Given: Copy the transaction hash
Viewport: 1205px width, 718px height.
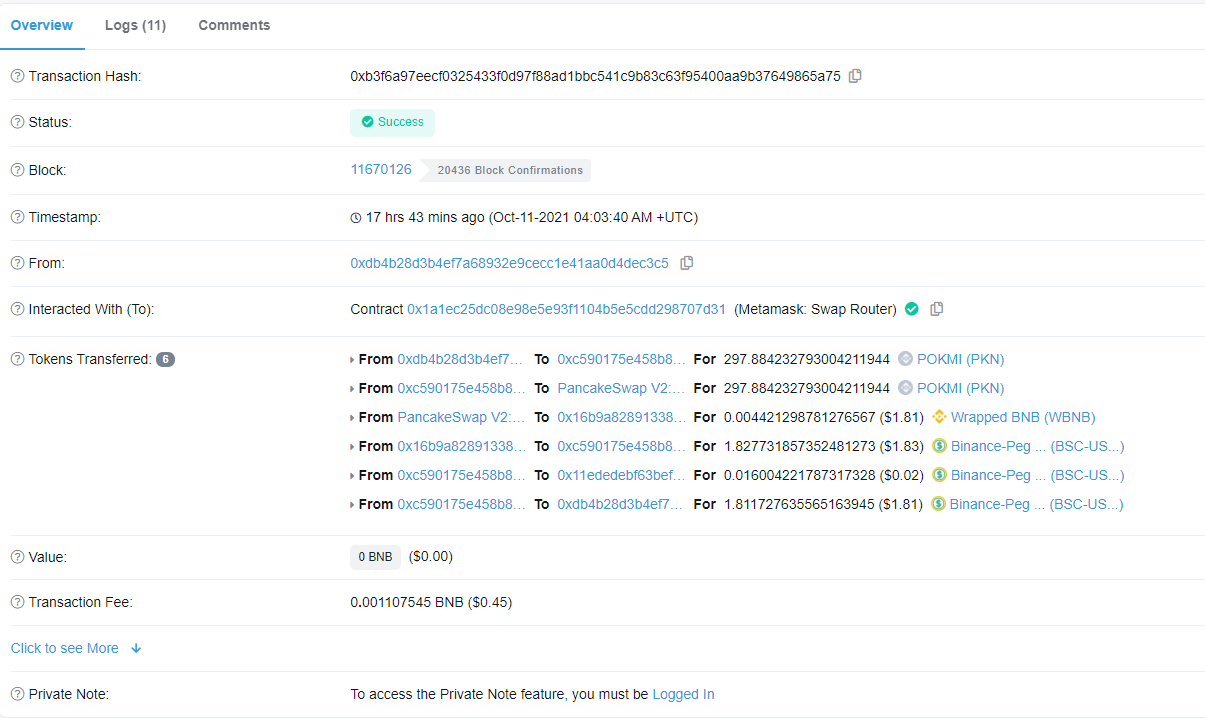Looking at the screenshot, I should pos(855,76).
